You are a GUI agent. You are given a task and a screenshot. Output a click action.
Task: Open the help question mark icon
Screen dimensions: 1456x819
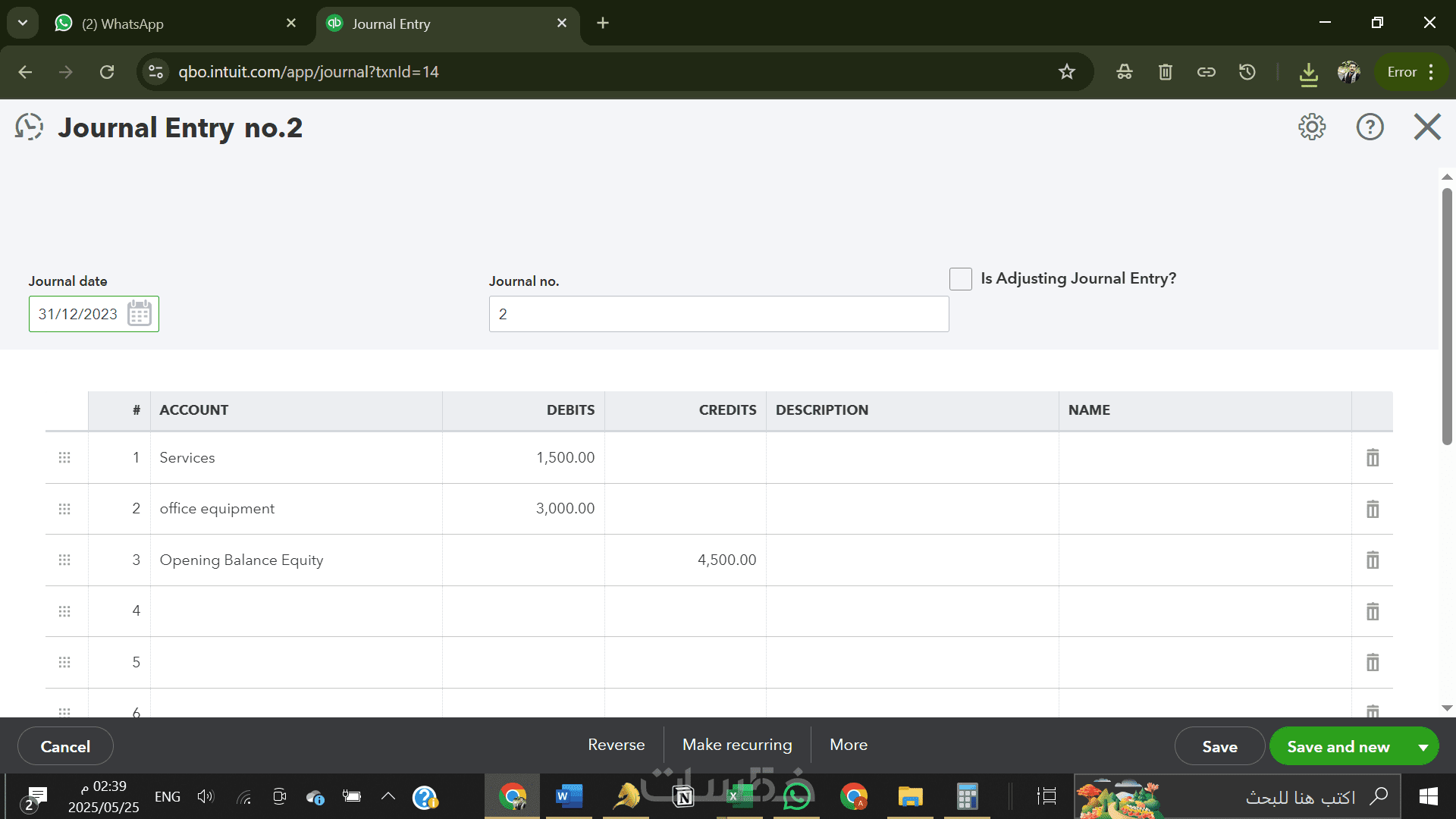click(x=1370, y=127)
